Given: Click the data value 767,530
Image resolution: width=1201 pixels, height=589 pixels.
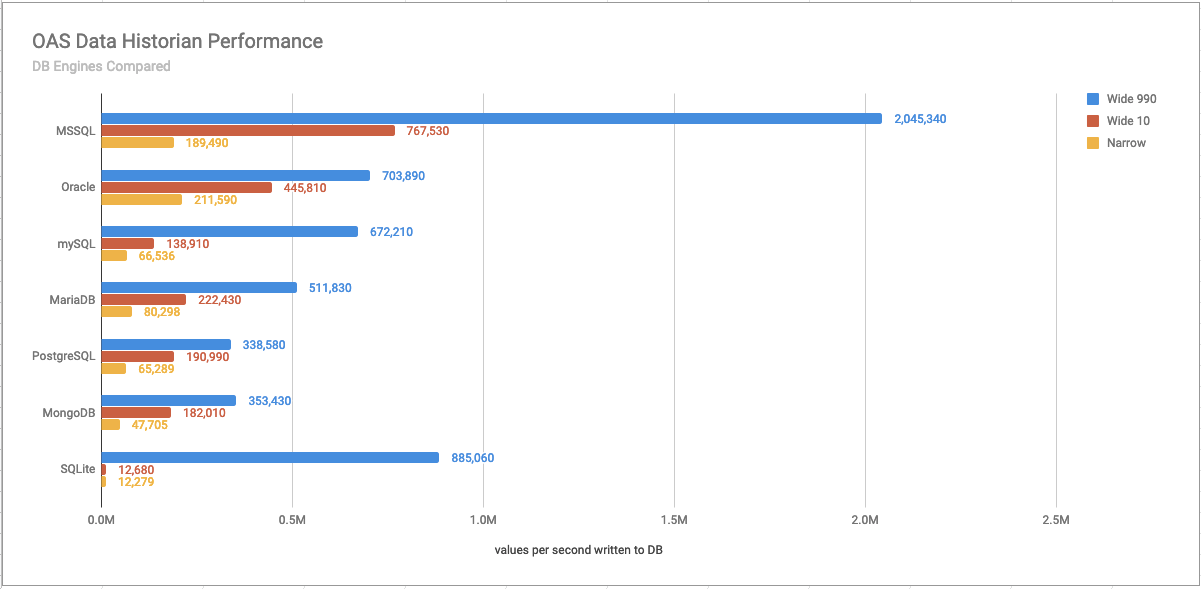Looking at the screenshot, I should [429, 131].
